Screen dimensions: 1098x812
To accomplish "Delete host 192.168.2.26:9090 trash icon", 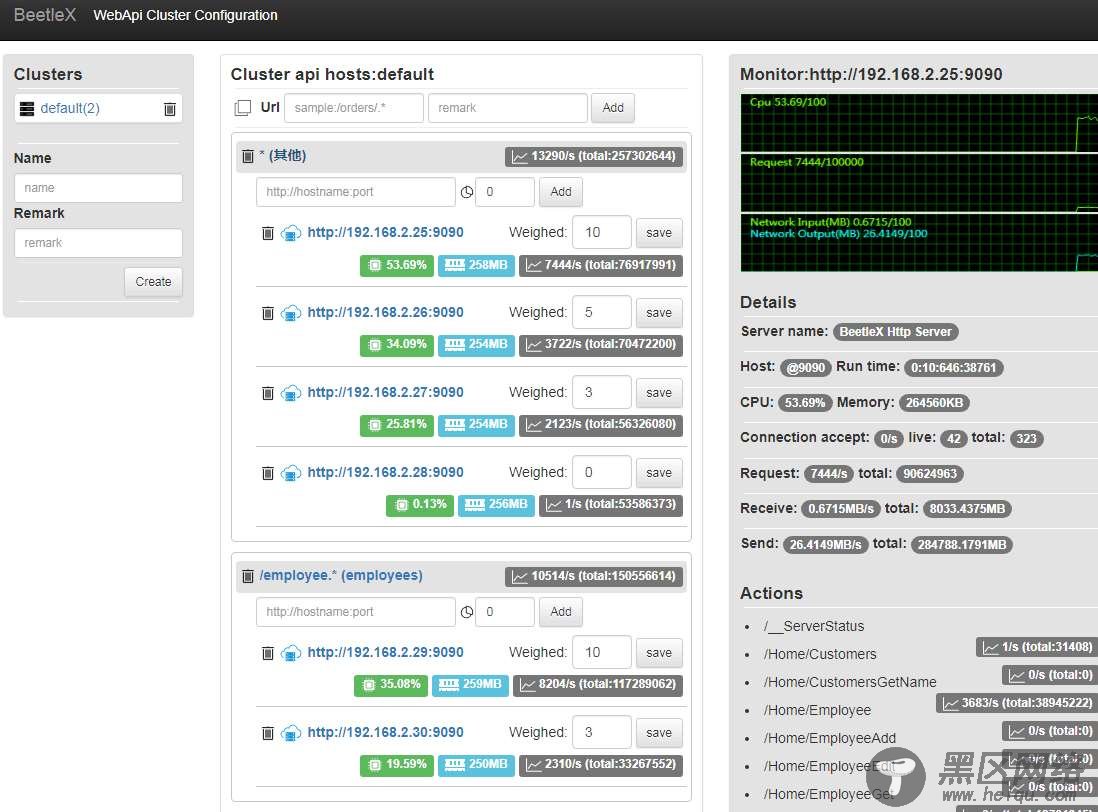I will coord(267,312).
